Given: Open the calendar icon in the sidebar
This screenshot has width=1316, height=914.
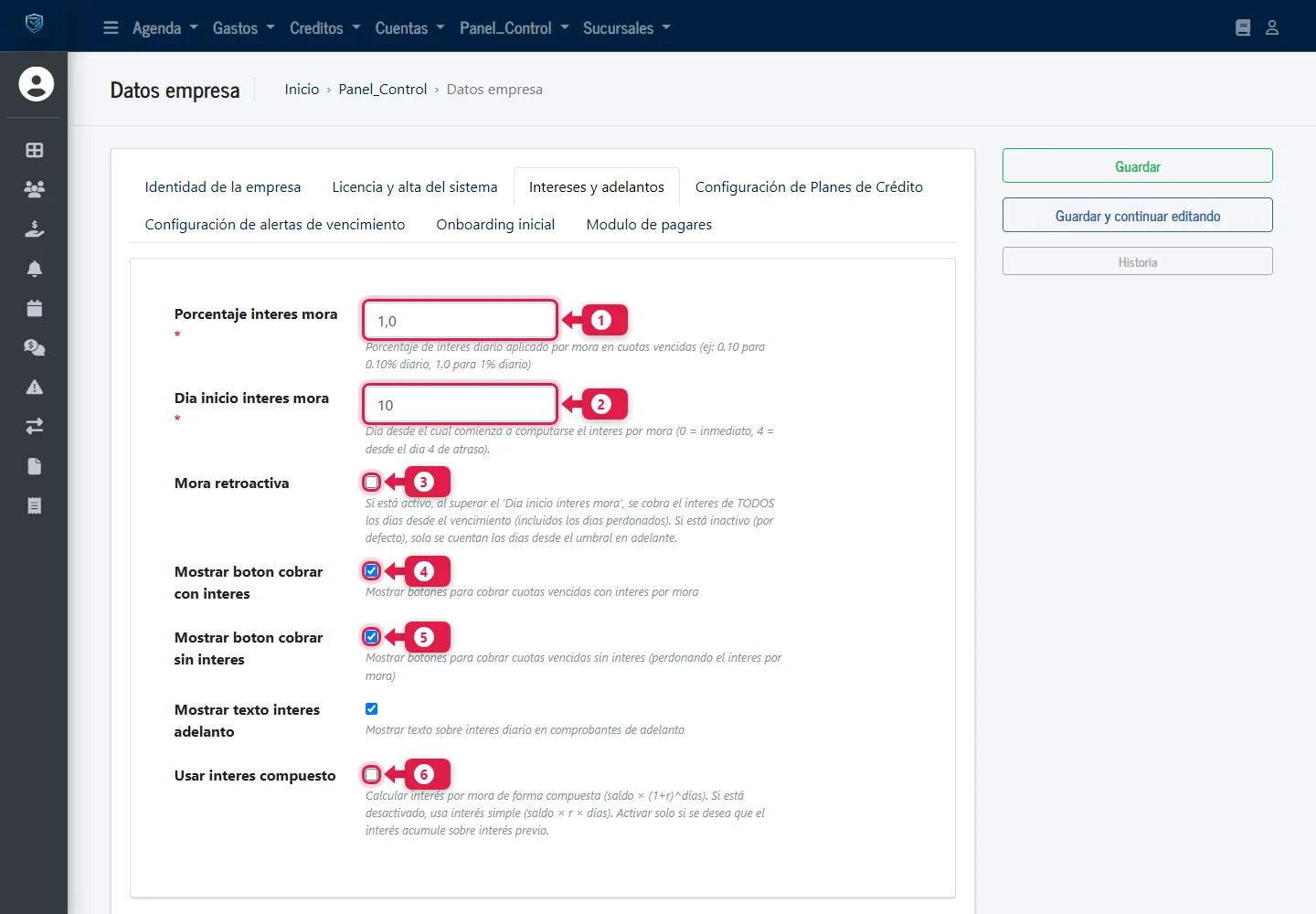Looking at the screenshot, I should pos(35,308).
